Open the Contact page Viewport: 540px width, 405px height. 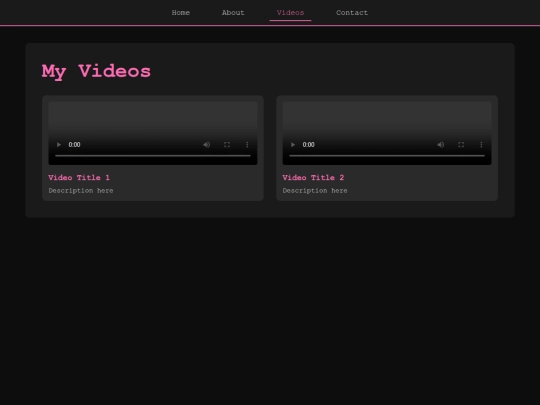coord(352,13)
